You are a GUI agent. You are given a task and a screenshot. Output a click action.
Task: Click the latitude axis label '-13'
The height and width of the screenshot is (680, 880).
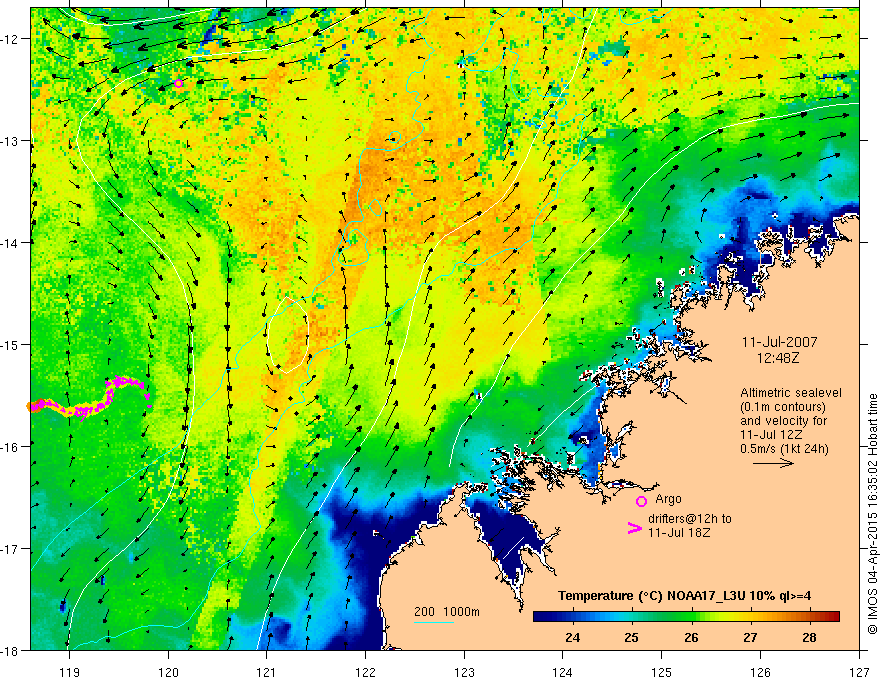10,140
